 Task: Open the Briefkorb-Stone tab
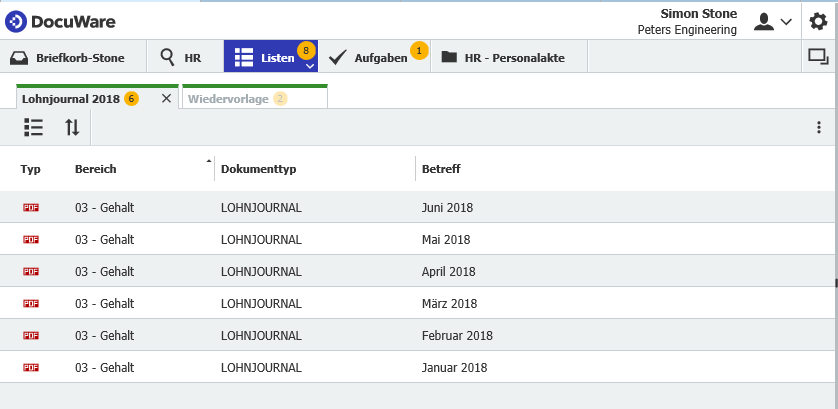(68, 58)
